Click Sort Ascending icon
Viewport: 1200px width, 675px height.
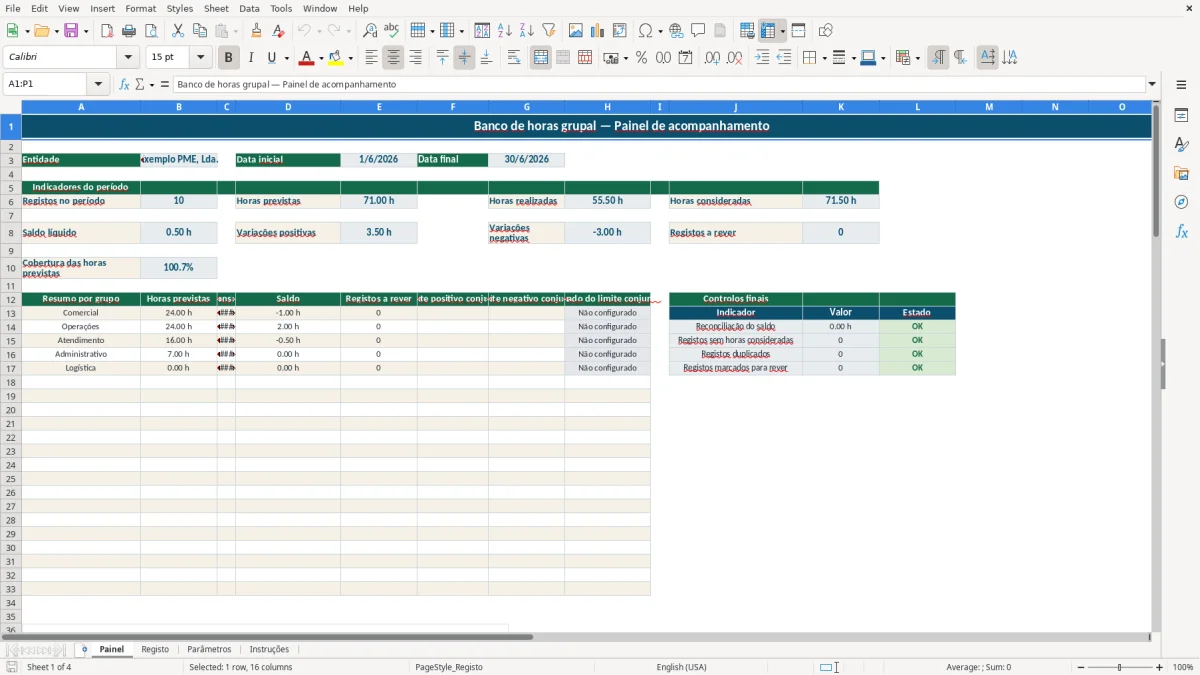click(504, 31)
